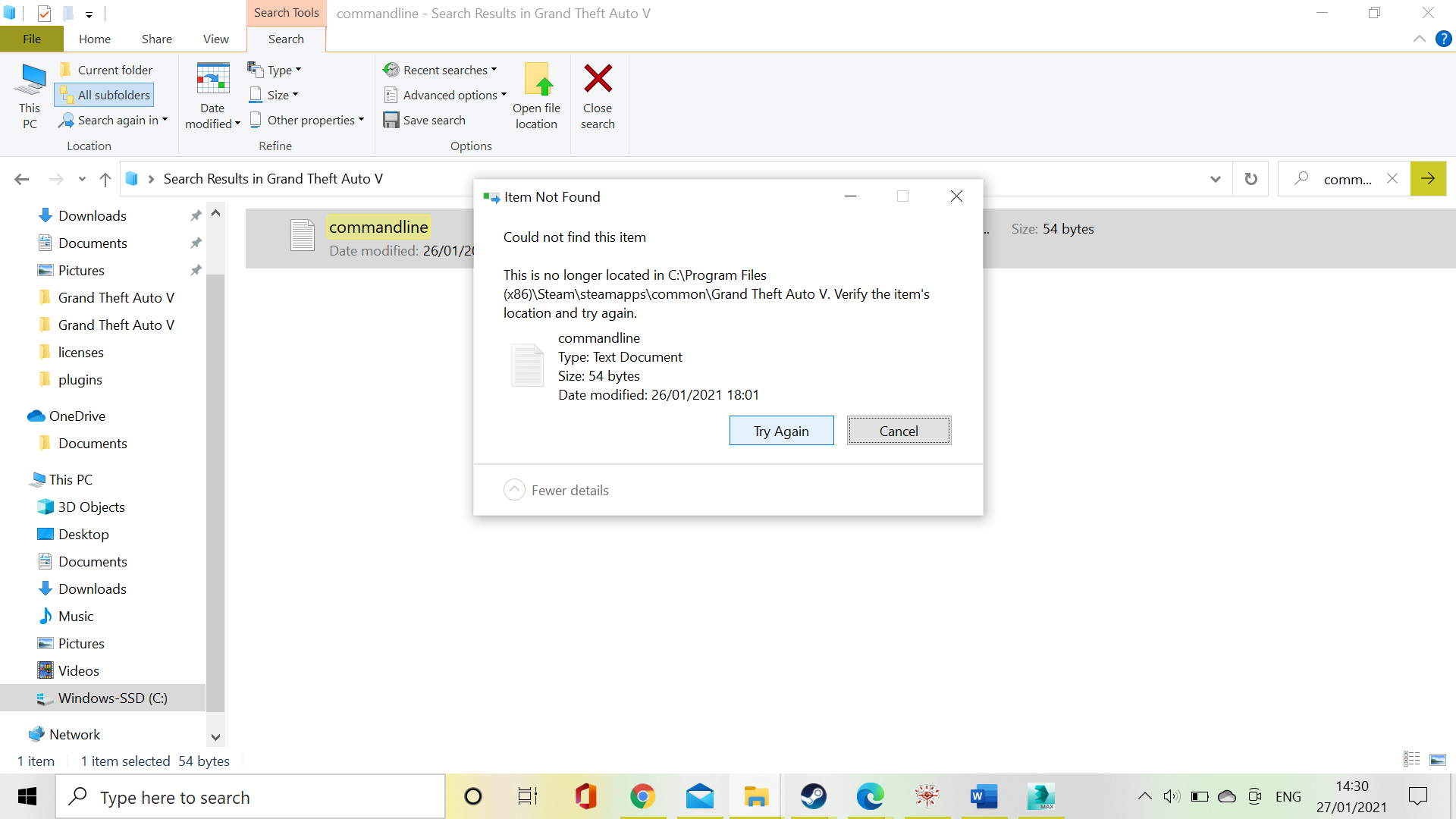Screen dimensions: 1456x819
Task: Click the refresh icon beside address bar
Action: (x=1250, y=179)
